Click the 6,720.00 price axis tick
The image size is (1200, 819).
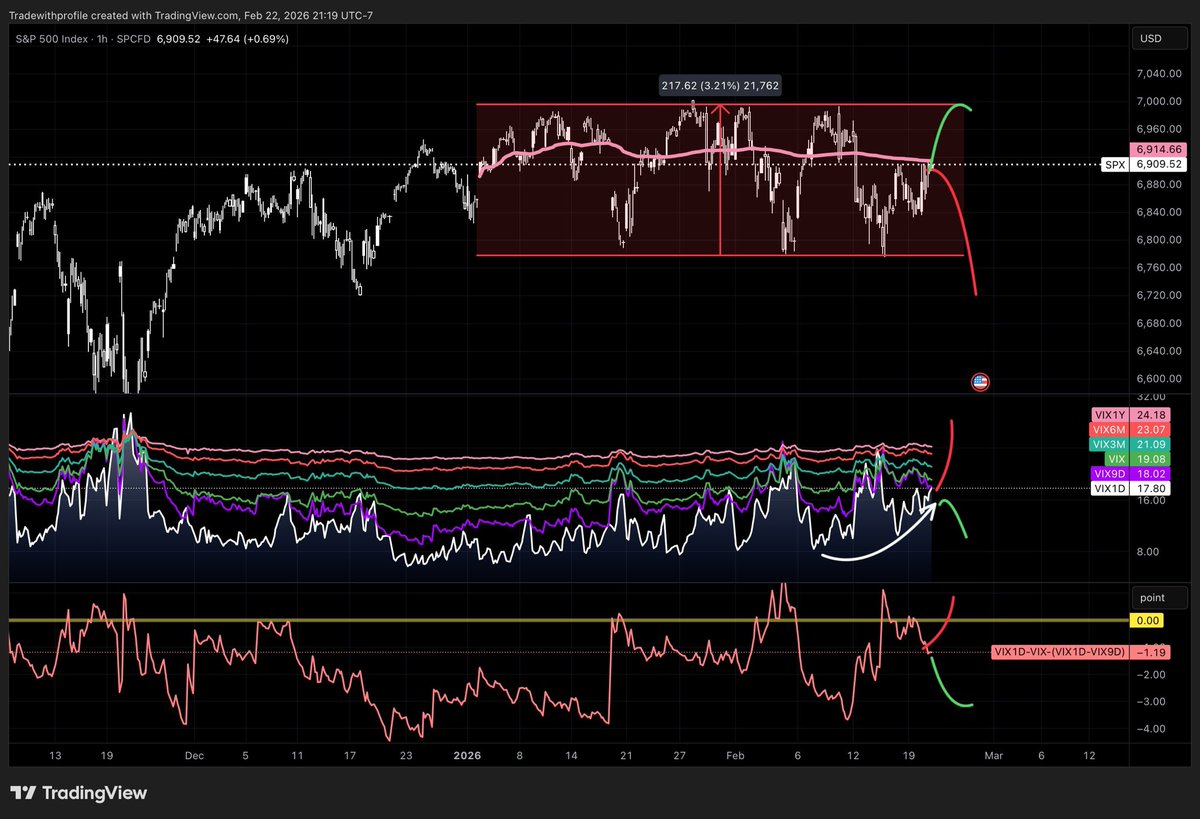click(x=1157, y=295)
